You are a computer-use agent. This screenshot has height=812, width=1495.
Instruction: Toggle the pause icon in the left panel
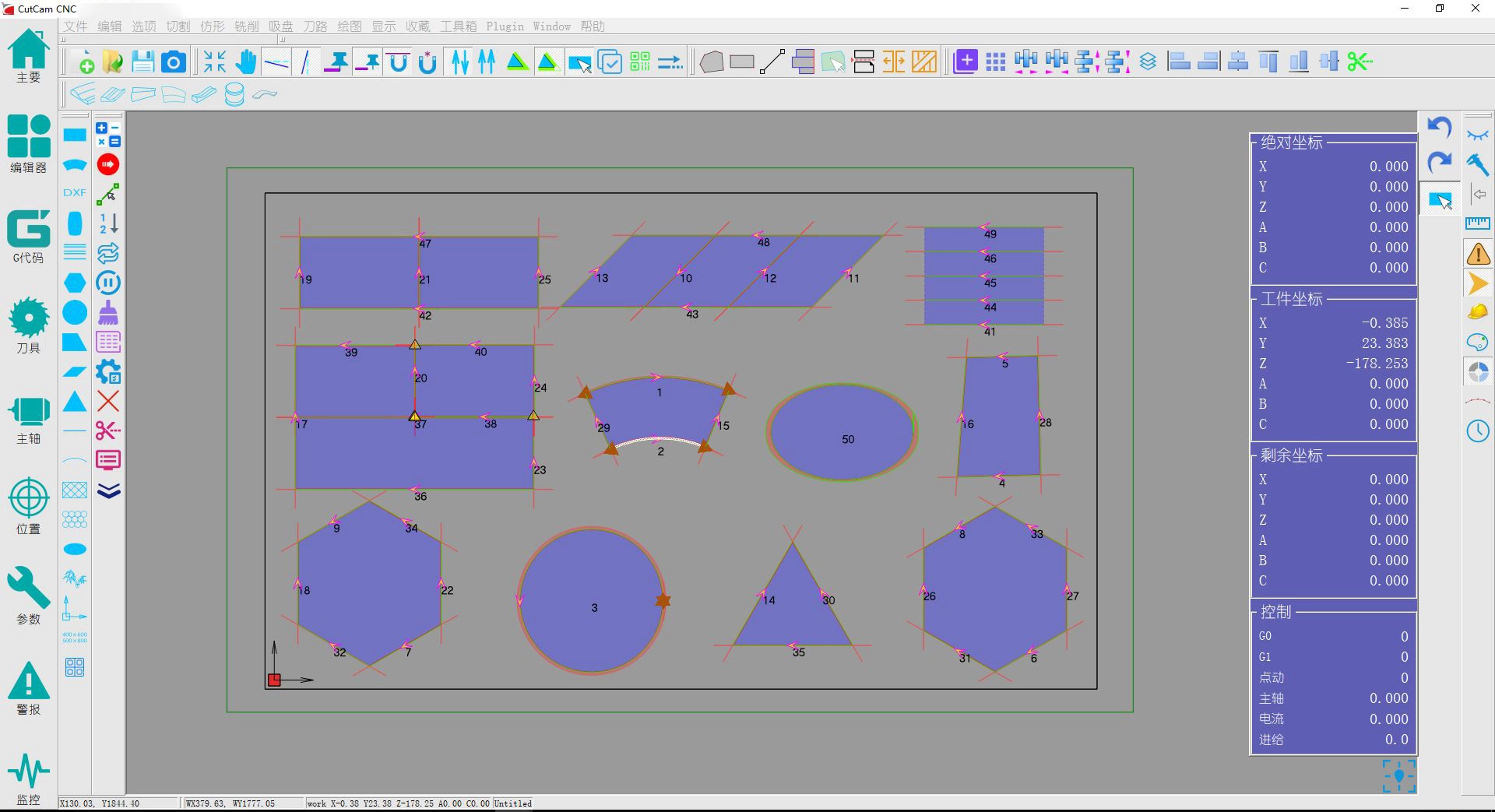click(107, 283)
